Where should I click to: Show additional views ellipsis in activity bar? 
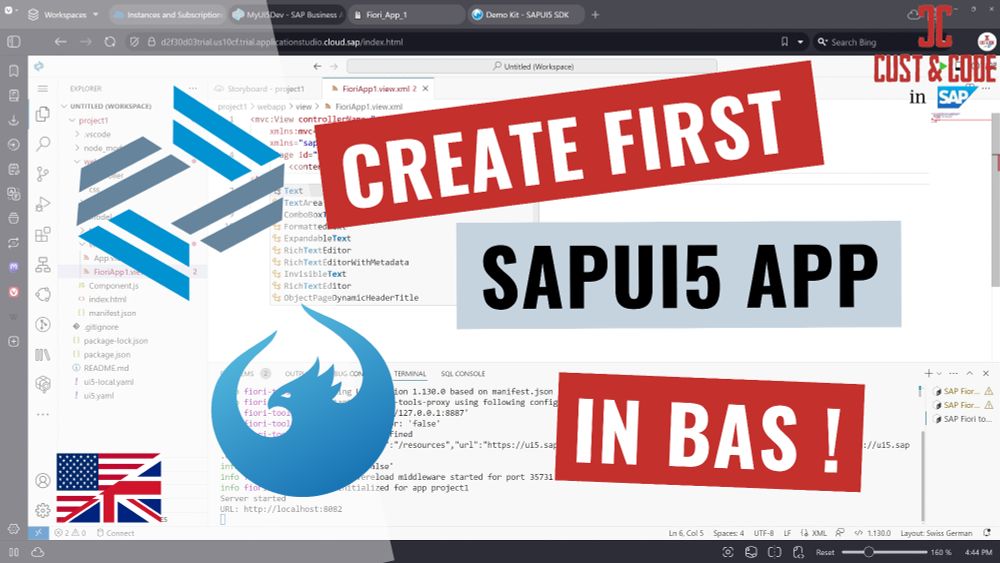tap(43, 414)
